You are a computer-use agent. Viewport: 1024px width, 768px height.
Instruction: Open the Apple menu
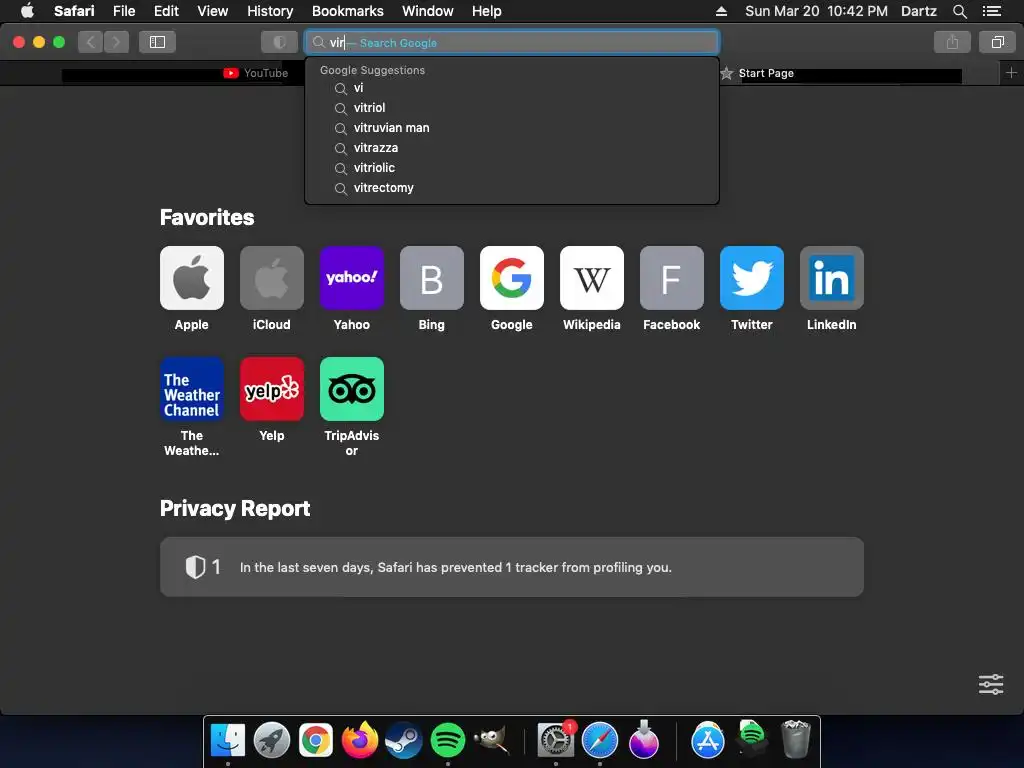[27, 10]
